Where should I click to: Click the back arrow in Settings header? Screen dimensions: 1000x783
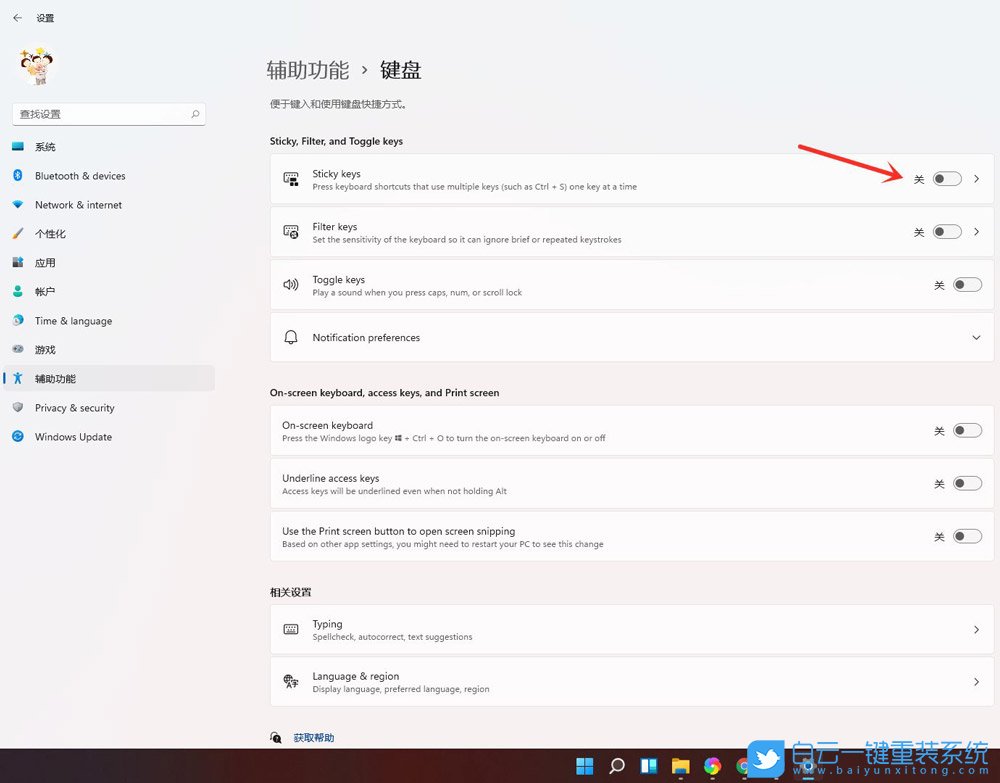tap(17, 18)
